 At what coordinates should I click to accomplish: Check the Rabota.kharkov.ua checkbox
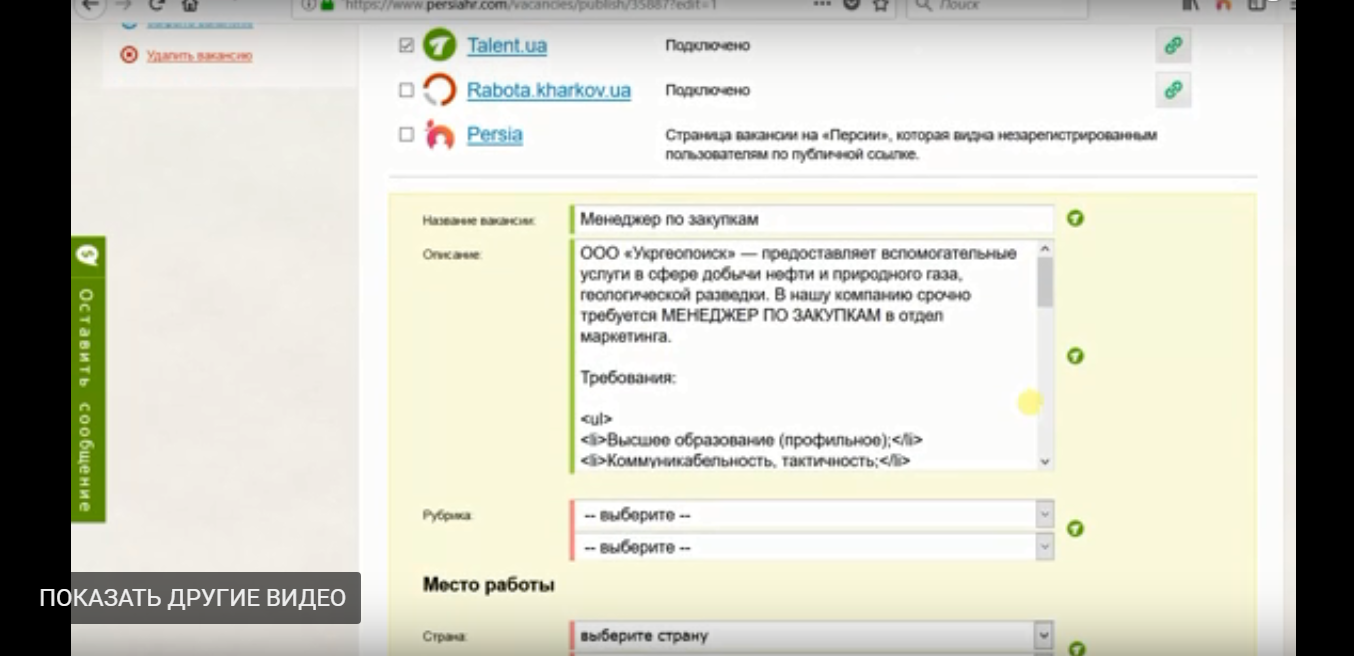[406, 90]
